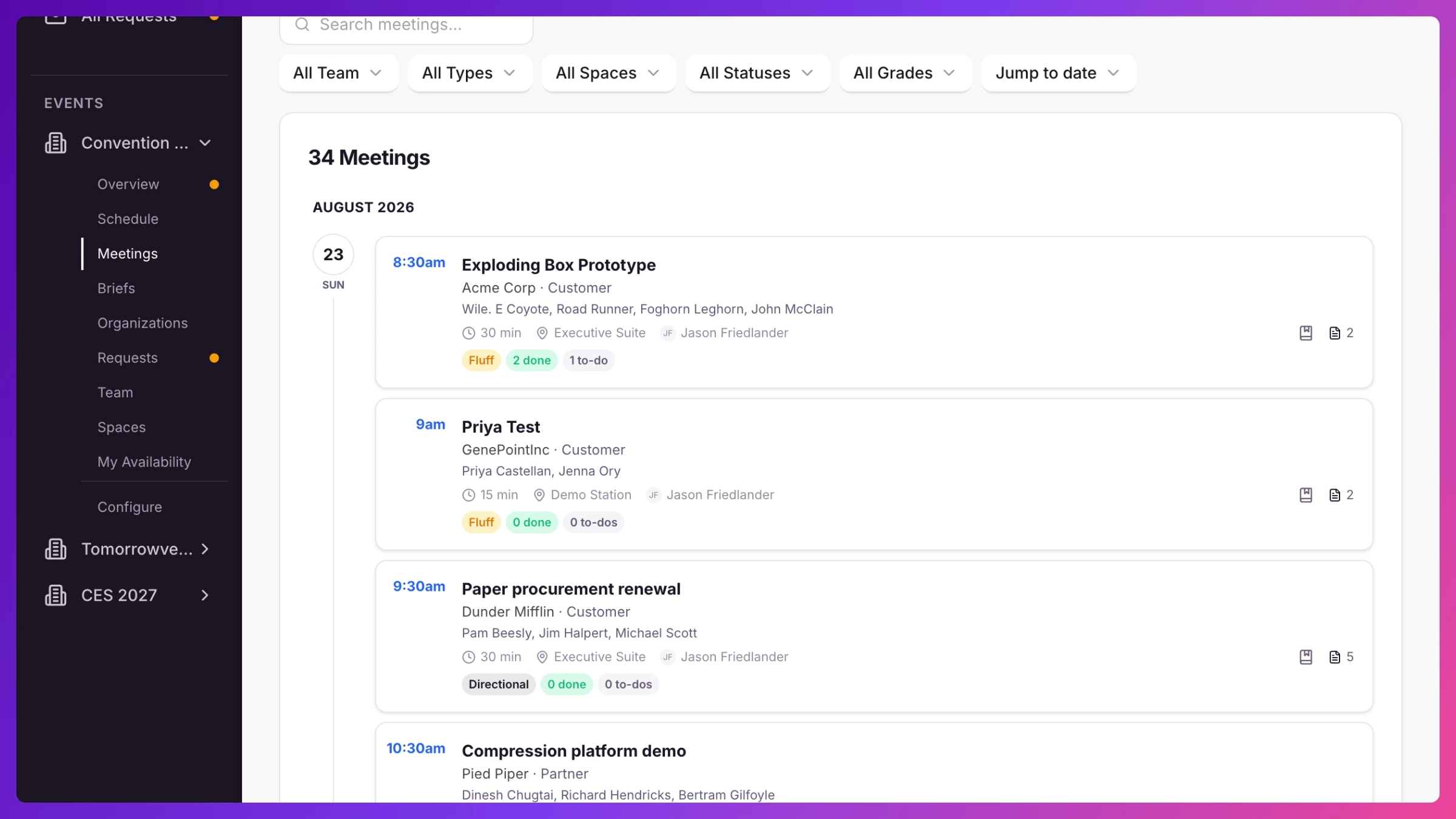Click the 1 to-do badge

pyautogui.click(x=588, y=360)
